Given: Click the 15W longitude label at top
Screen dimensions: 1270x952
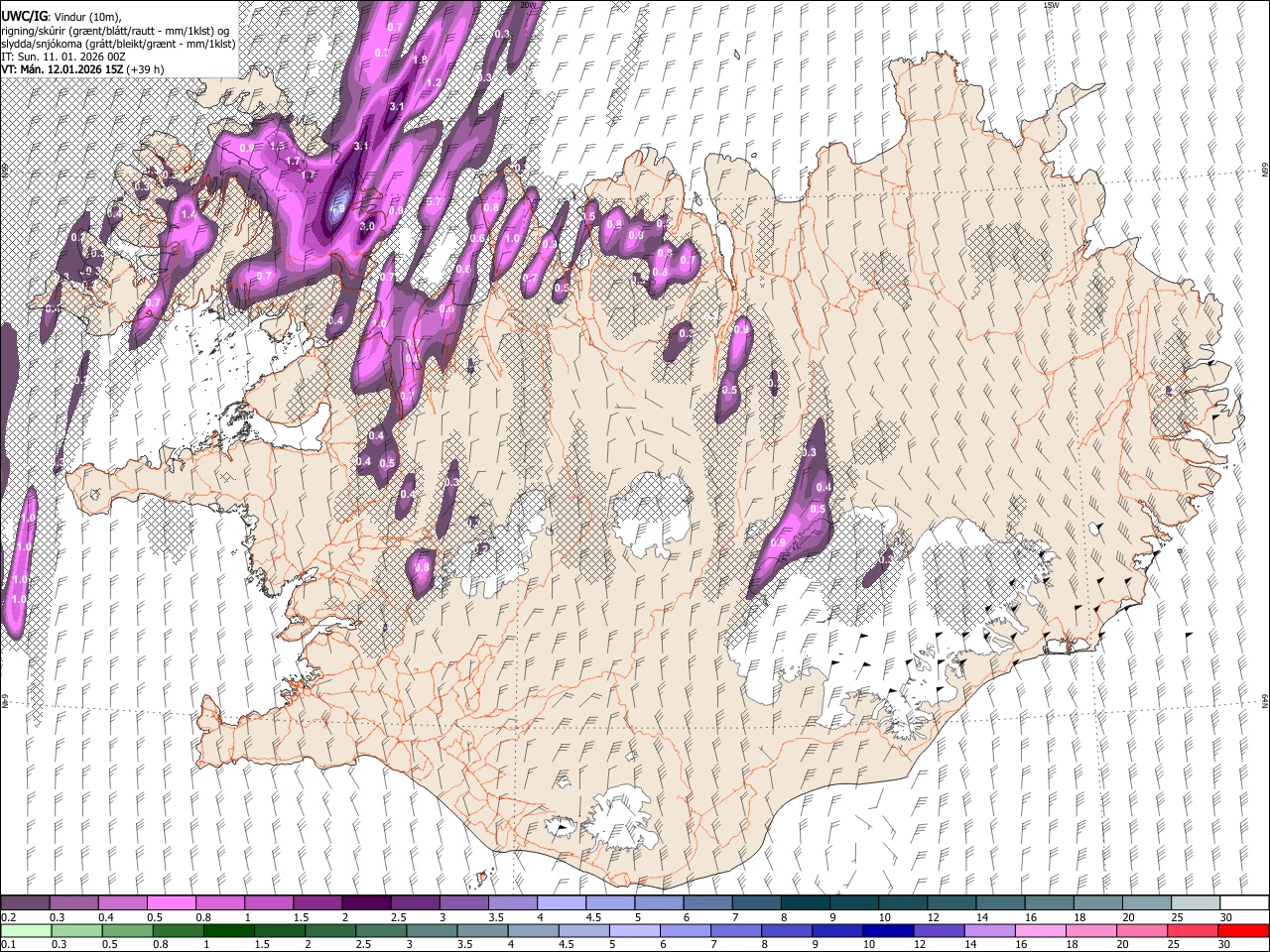Looking at the screenshot, I should point(1051,5).
